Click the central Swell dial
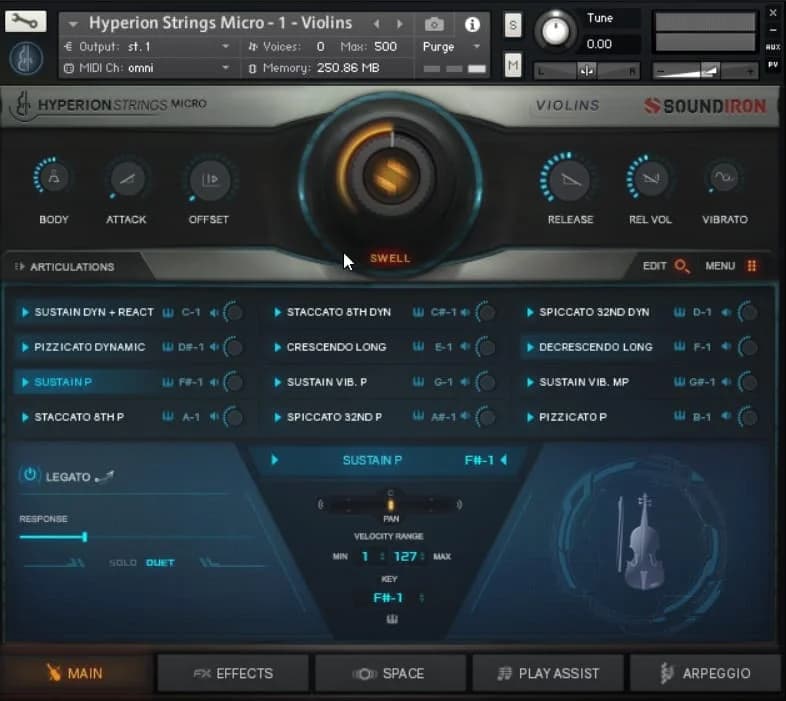Screen dimensions: 786x701 pyautogui.click(x=391, y=176)
